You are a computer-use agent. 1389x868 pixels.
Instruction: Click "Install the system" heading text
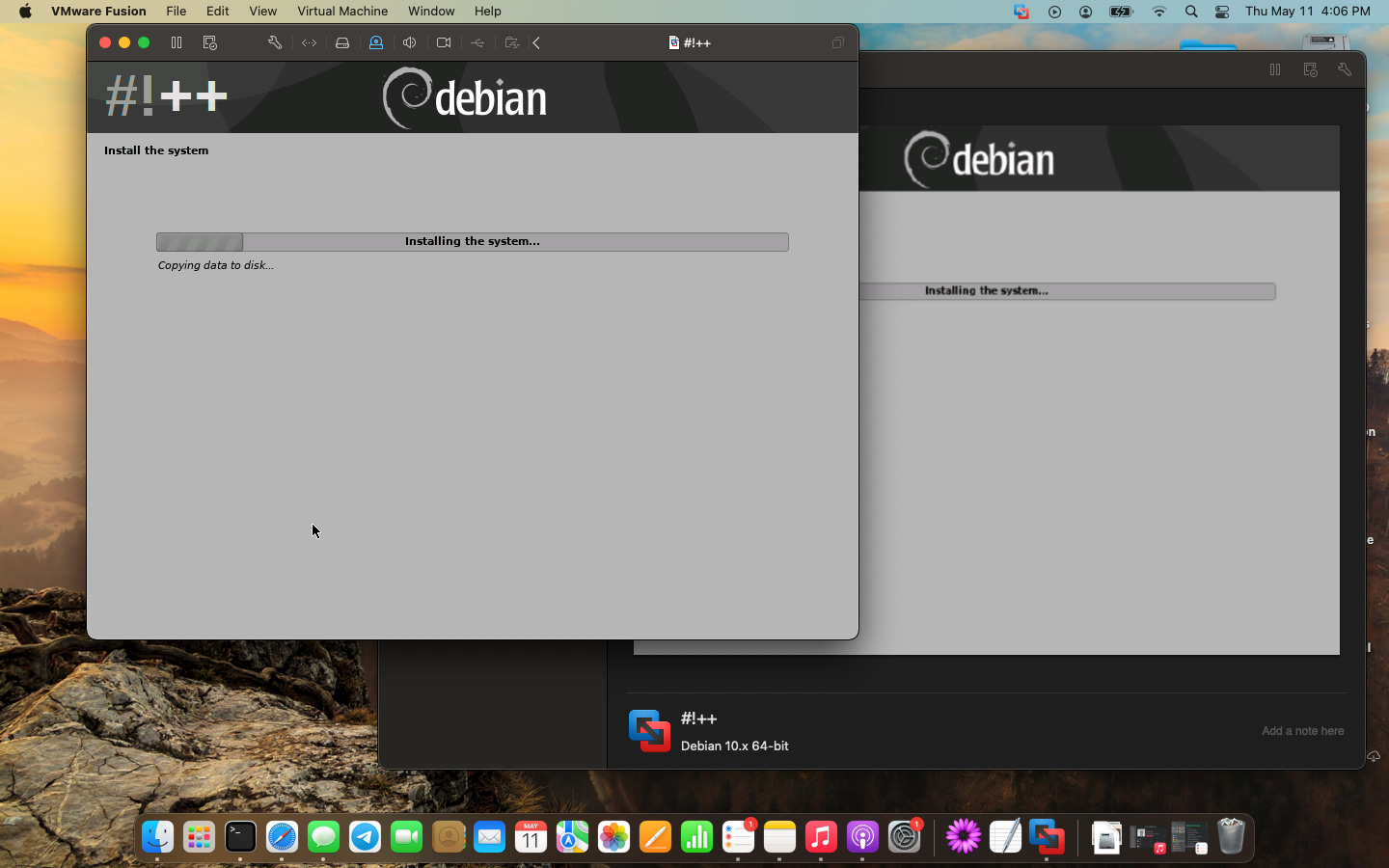156,150
